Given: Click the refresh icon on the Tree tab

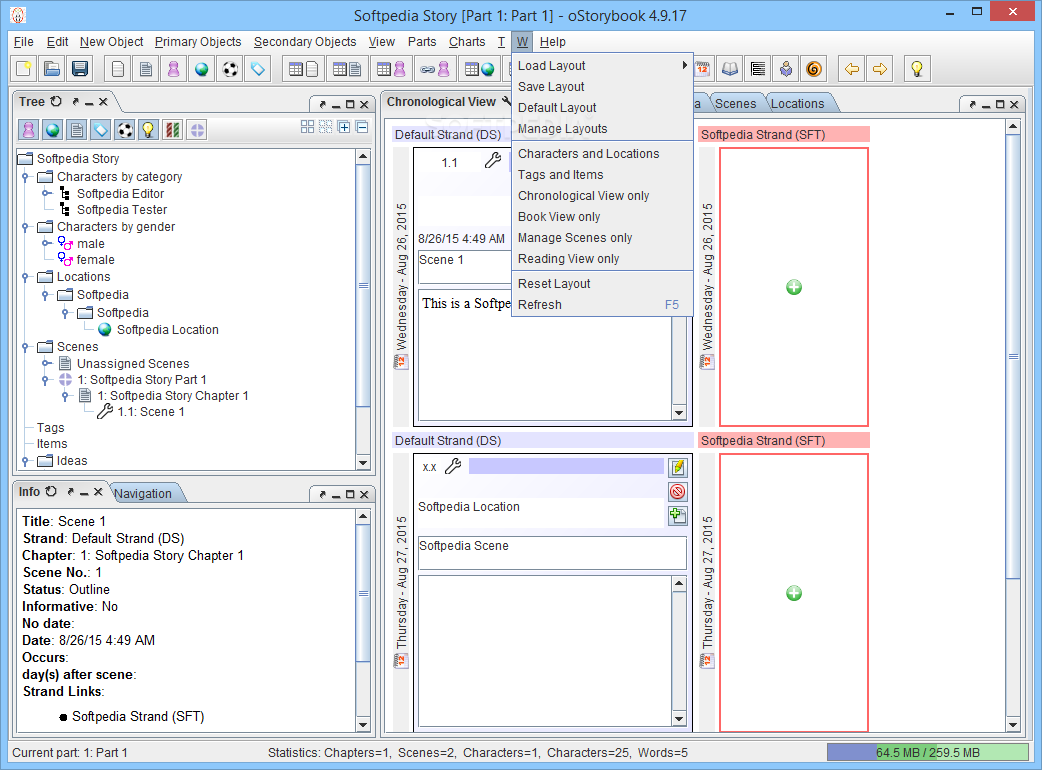Looking at the screenshot, I should pyautogui.click(x=56, y=102).
